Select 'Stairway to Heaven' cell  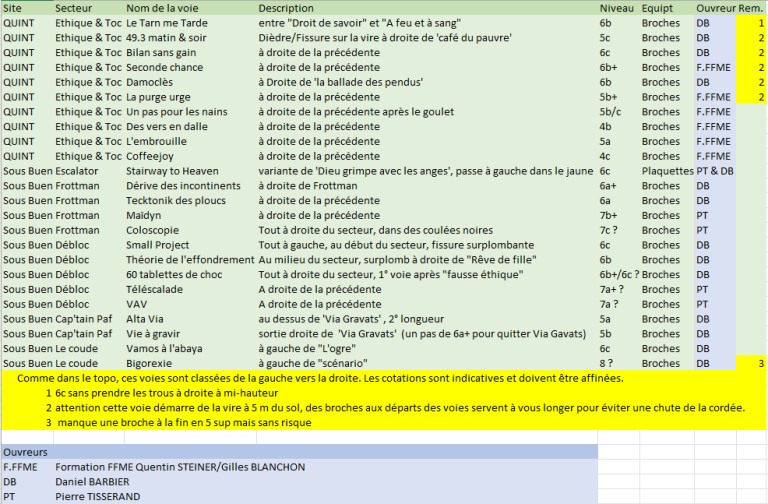[191, 171]
